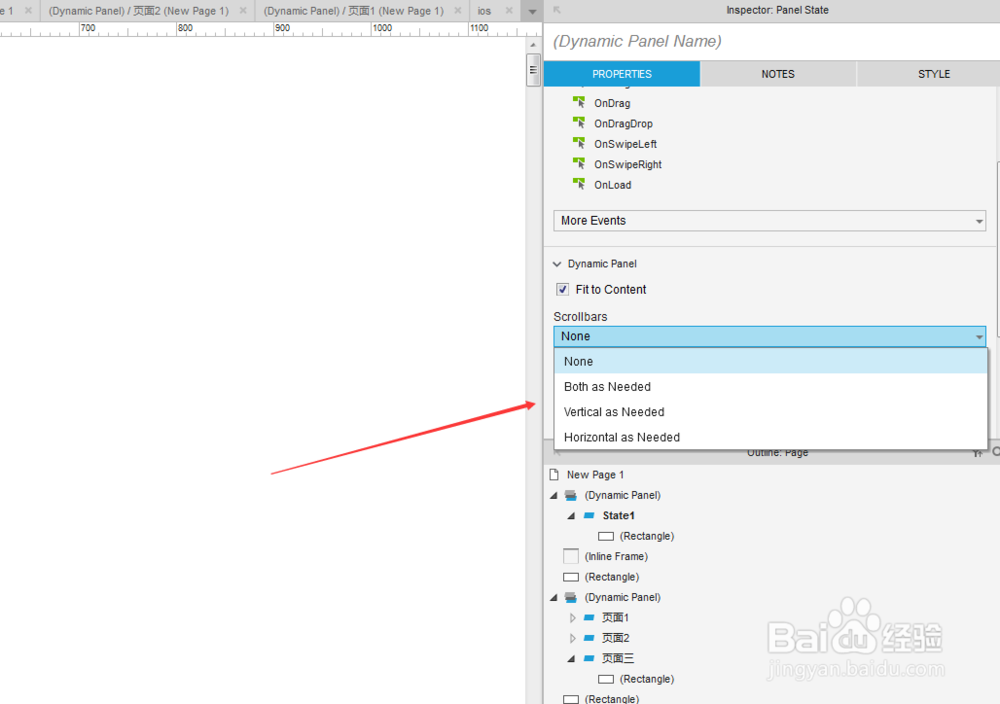The height and width of the screenshot is (704, 1000).
Task: Click the OnDrag event icon
Action: 579,102
